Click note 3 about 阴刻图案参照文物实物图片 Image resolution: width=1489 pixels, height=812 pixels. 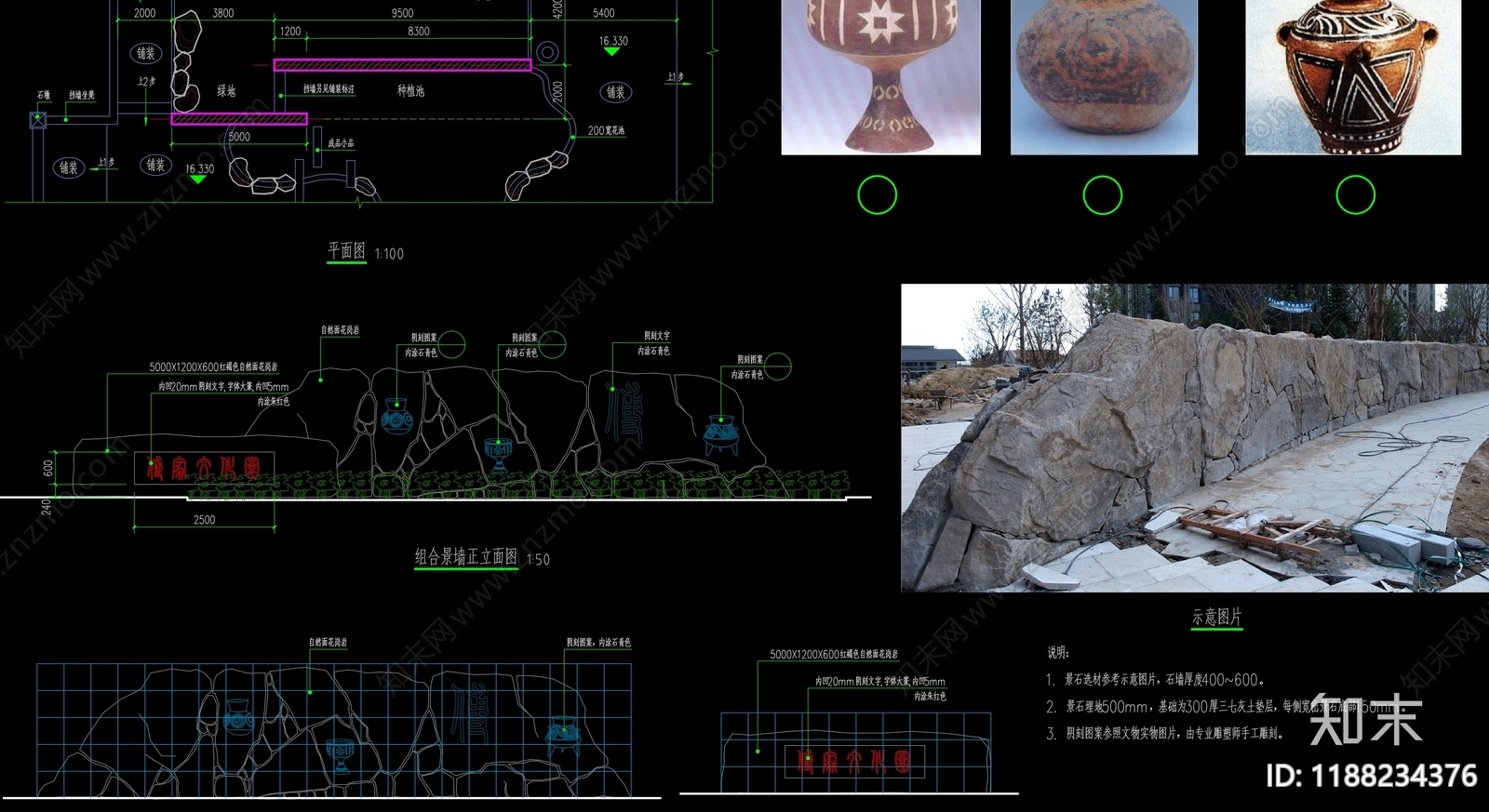(x=1165, y=734)
